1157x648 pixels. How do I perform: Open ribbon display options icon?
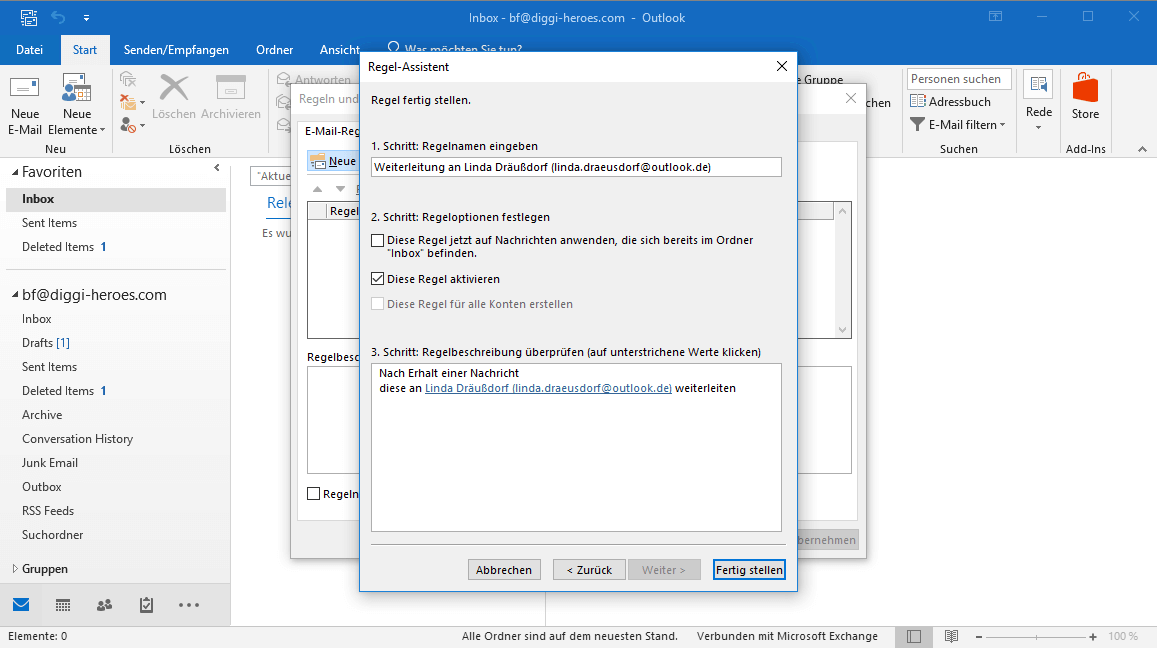point(995,17)
